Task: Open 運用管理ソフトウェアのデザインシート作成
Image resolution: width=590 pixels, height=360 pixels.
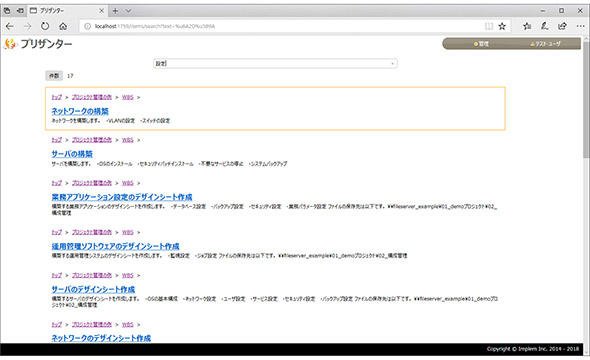Action: 116,246
